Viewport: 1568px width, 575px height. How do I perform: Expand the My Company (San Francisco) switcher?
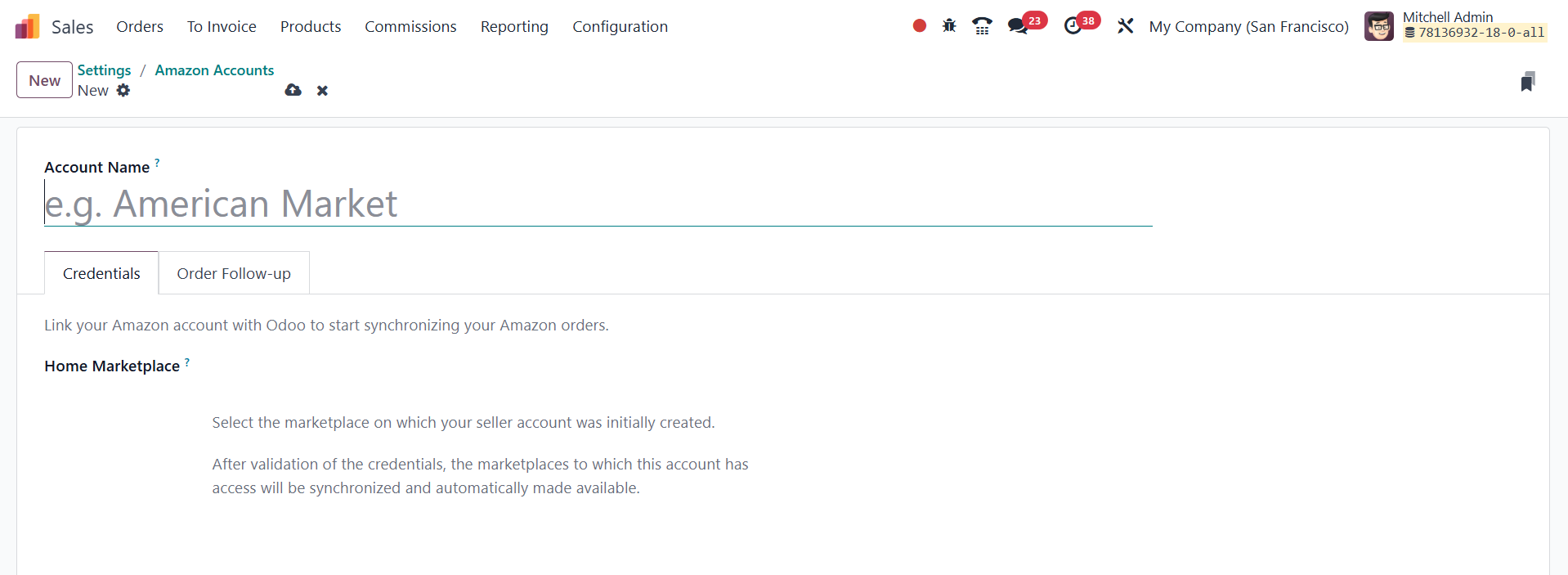coord(1248,26)
